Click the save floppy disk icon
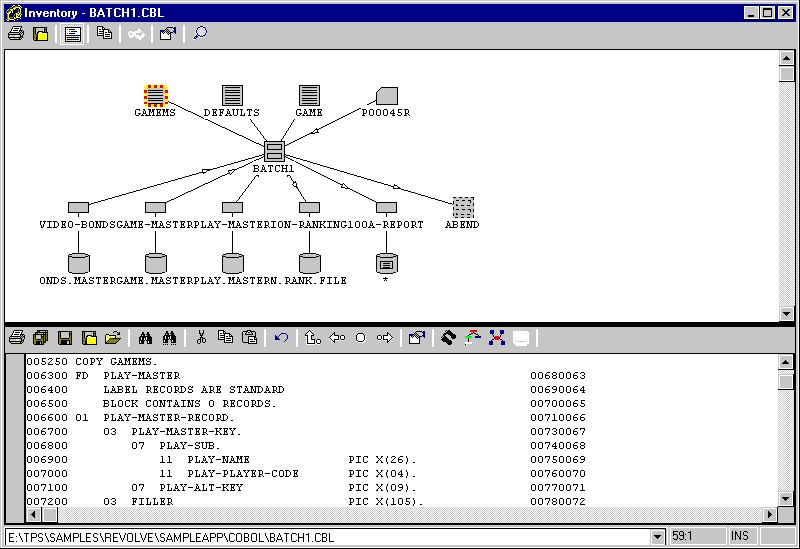Screen dimensions: 800x549 pyautogui.click(x=65, y=338)
